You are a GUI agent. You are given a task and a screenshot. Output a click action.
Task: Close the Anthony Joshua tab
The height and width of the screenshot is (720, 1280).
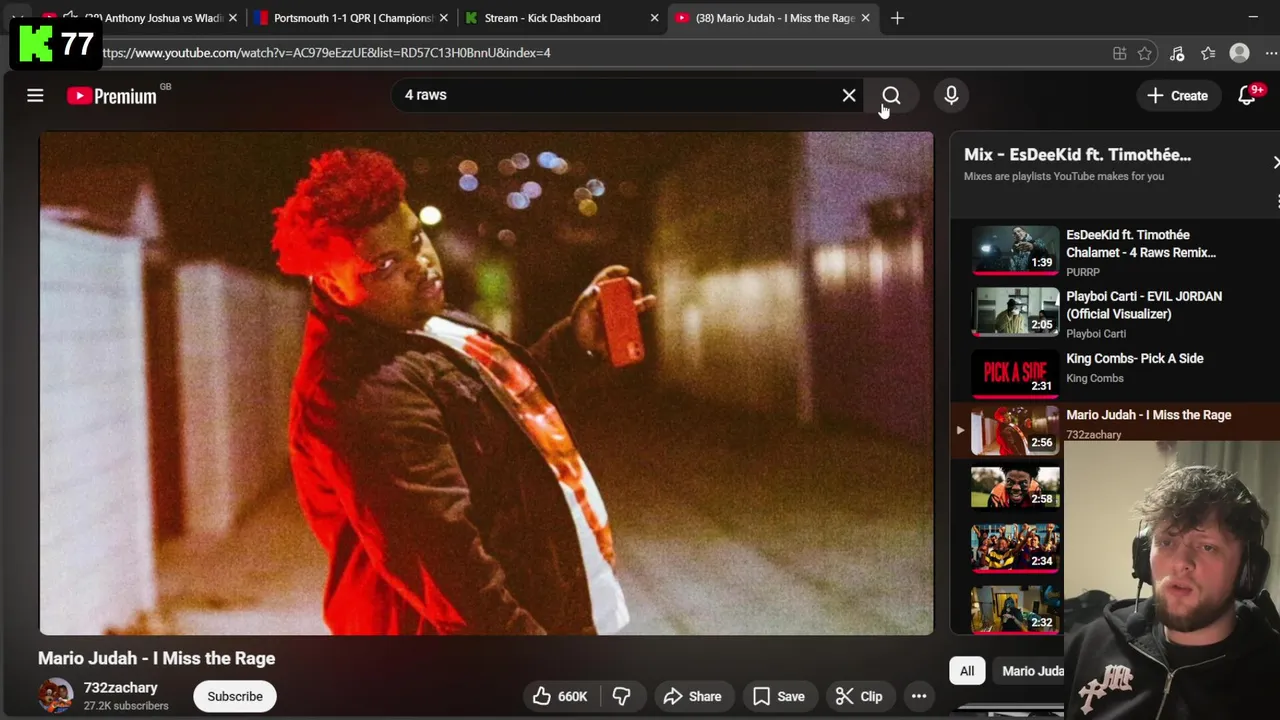pos(232,18)
